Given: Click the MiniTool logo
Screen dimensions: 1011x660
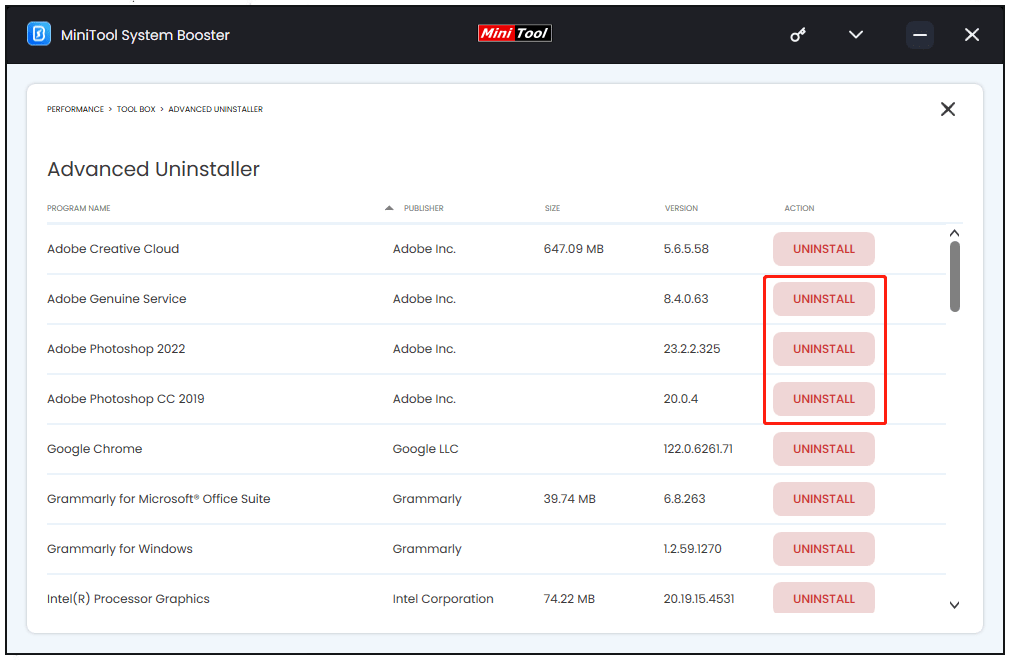Looking at the screenshot, I should 515,33.
